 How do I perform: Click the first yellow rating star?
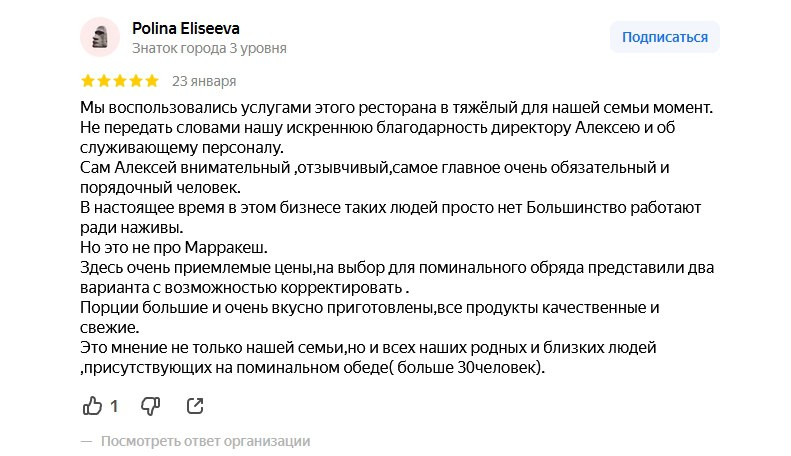88,81
